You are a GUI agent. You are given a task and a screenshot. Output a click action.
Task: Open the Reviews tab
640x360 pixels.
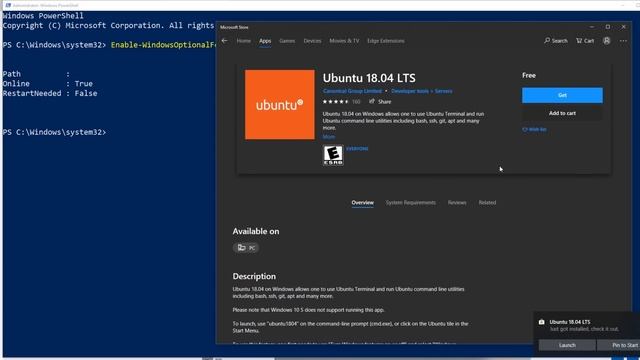click(457, 202)
